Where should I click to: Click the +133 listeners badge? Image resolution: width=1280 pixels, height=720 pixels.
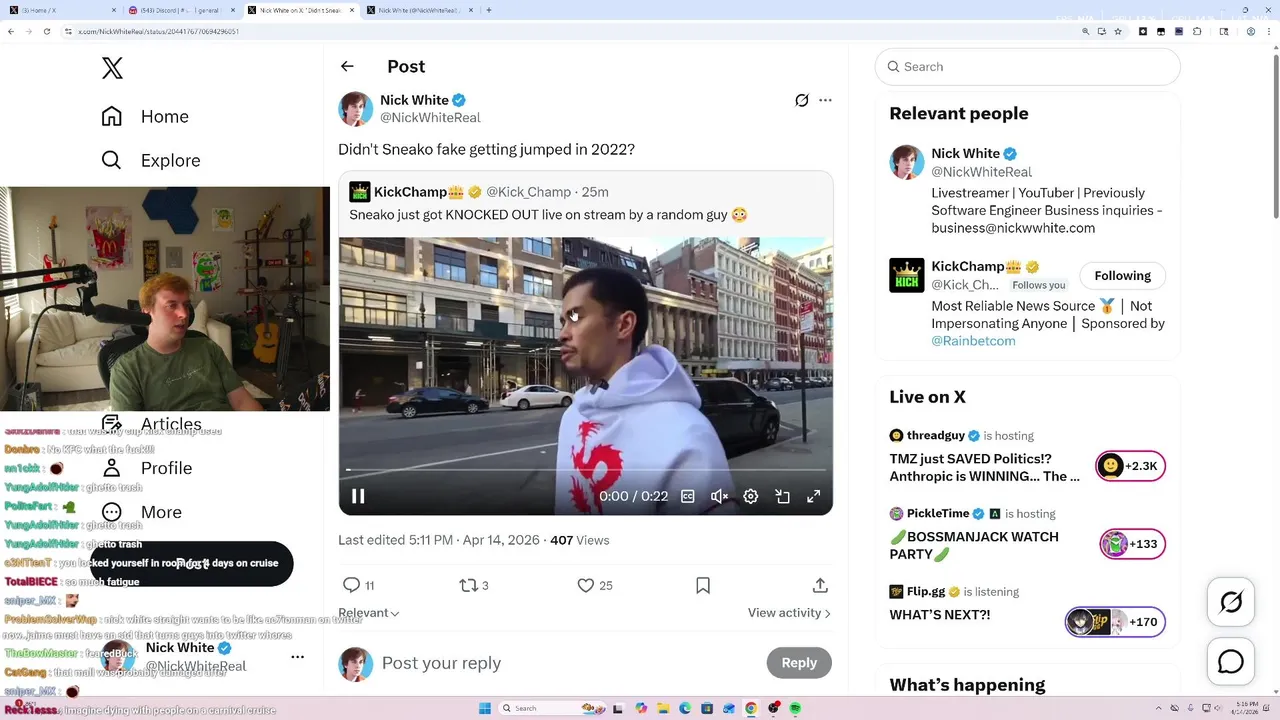(x=1132, y=544)
